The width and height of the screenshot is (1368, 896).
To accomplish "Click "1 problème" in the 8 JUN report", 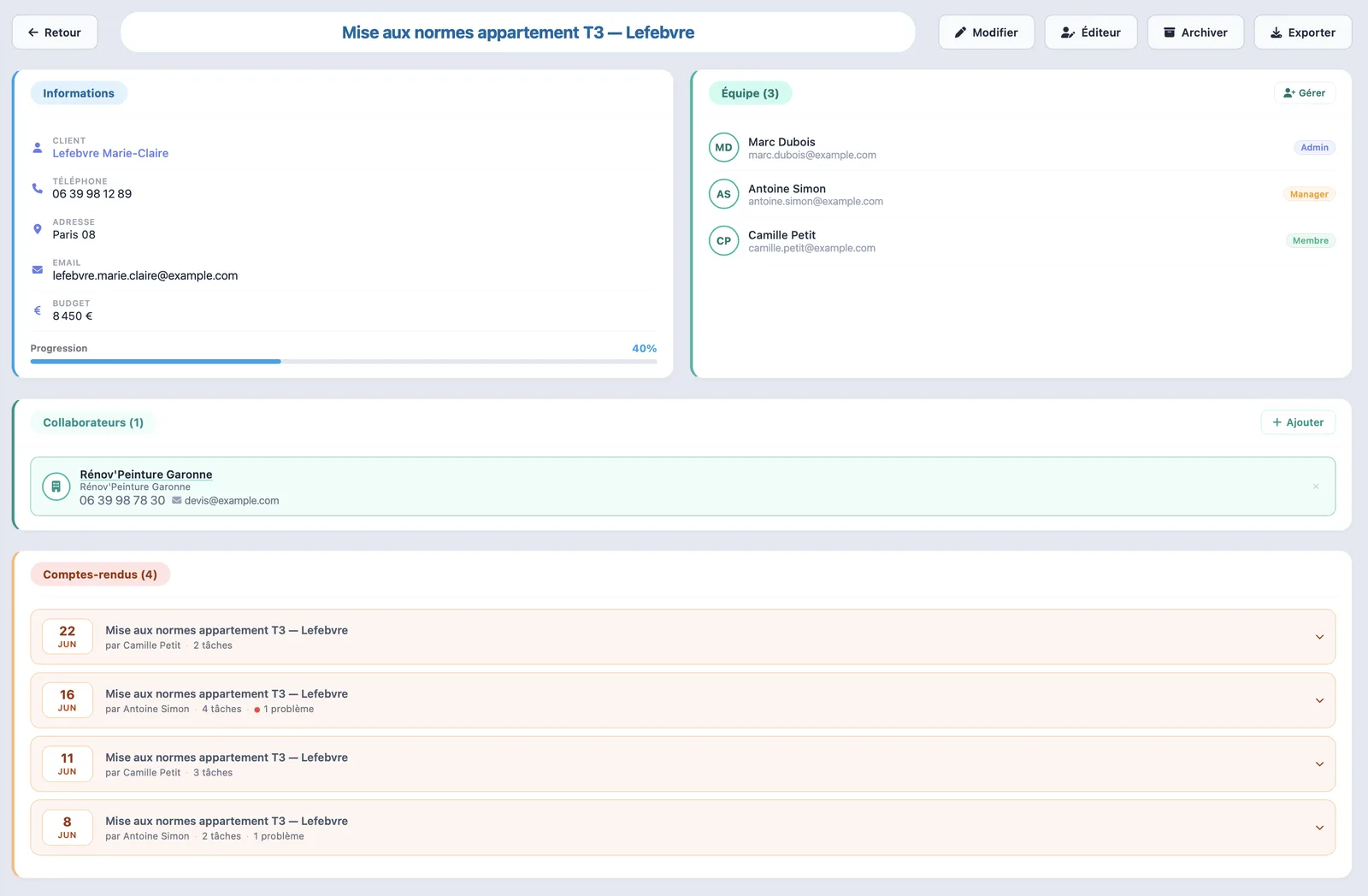I will click(x=279, y=836).
